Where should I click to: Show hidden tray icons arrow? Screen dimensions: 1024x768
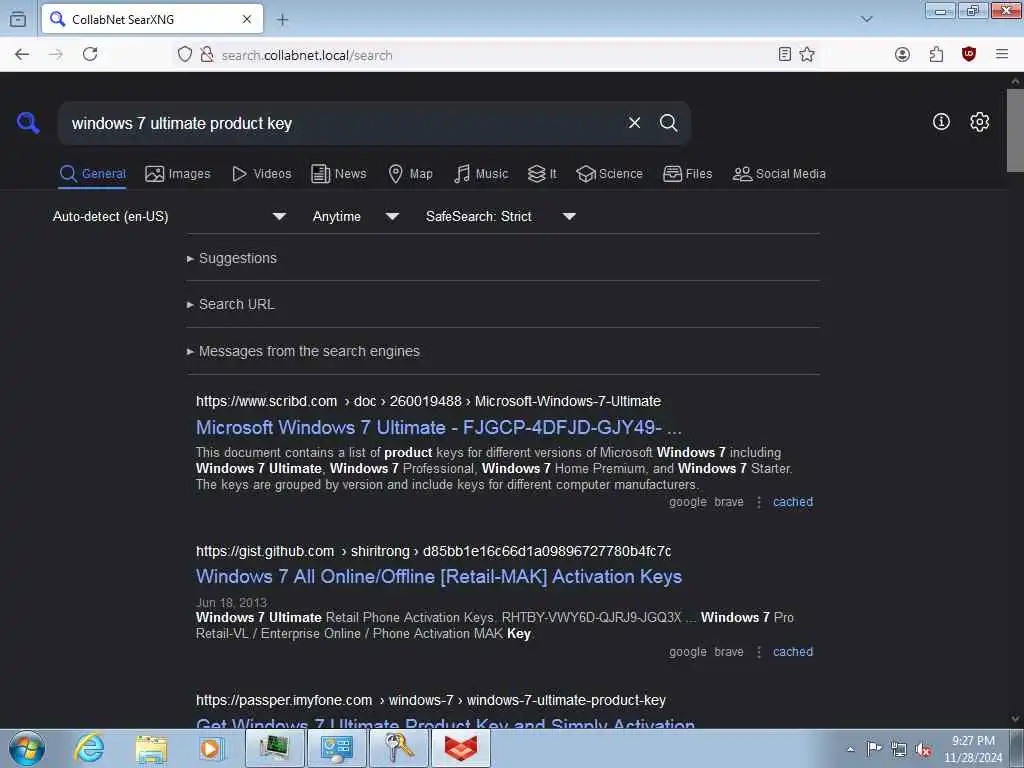pos(850,749)
